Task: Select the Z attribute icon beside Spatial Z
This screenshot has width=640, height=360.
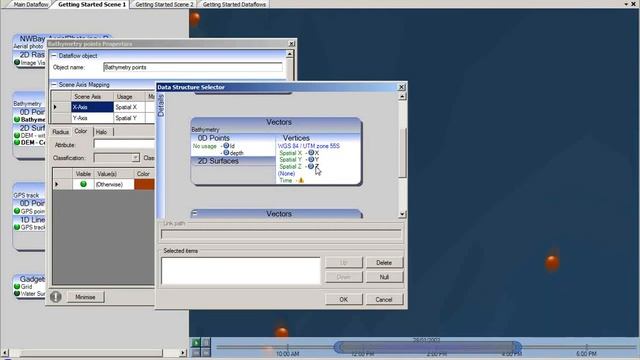Action: (311, 167)
